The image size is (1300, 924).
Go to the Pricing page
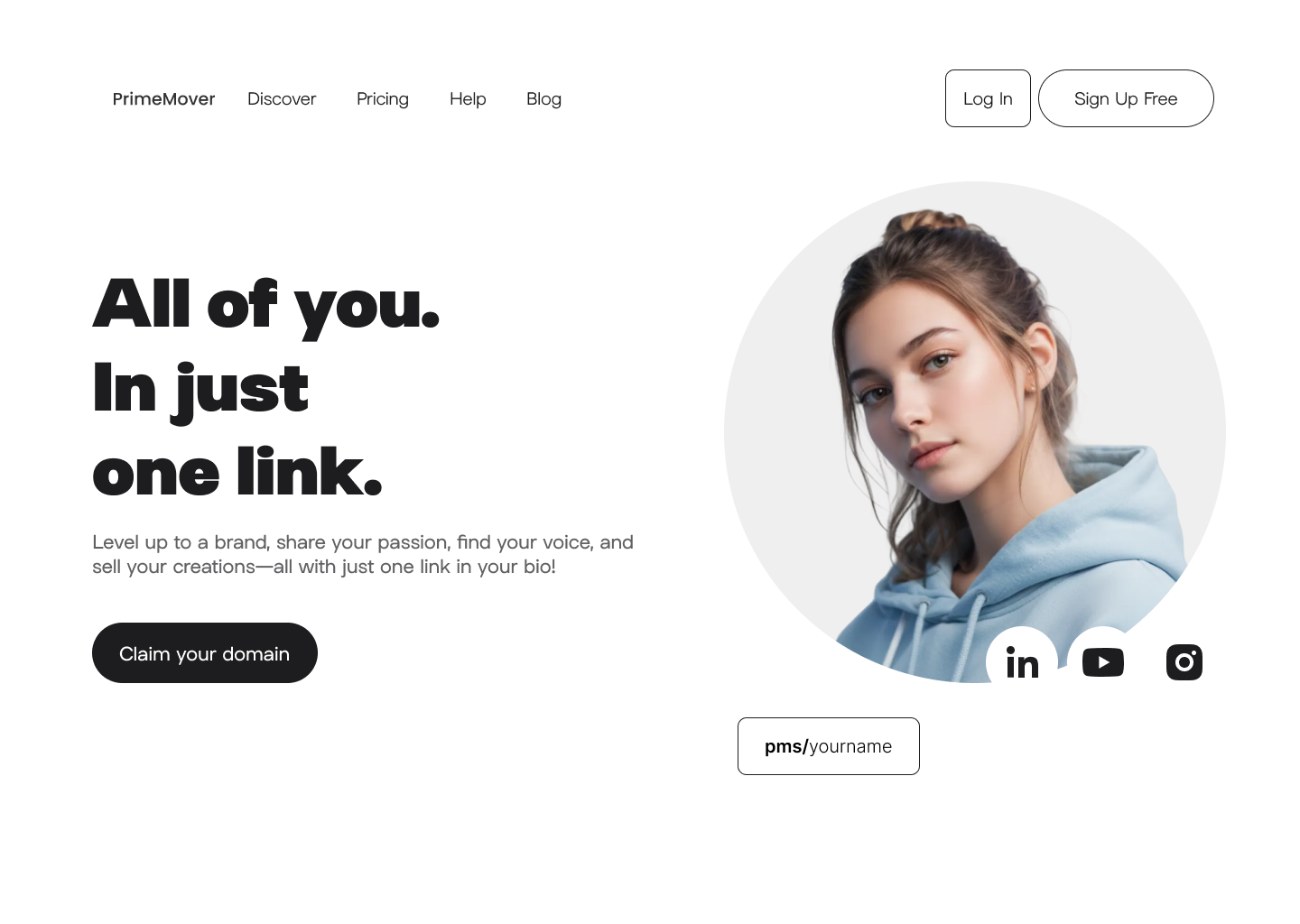tap(383, 98)
